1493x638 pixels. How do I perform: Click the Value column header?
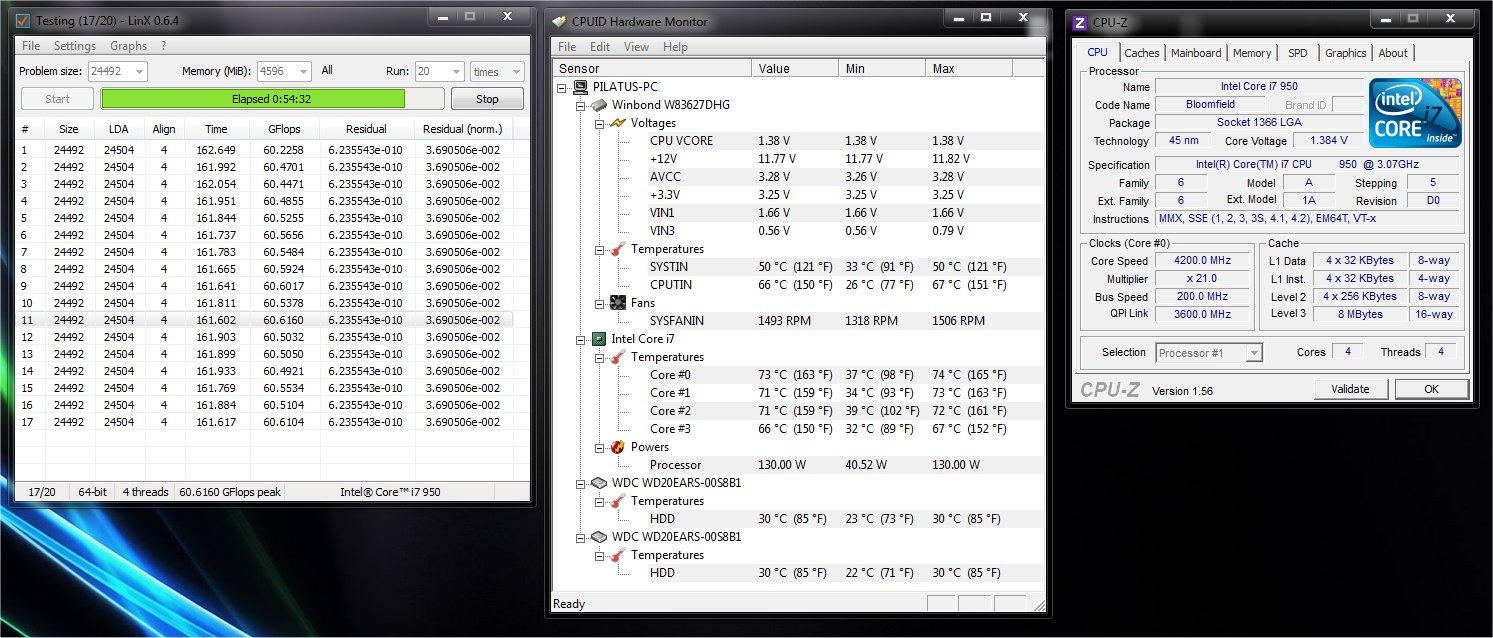[x=794, y=69]
